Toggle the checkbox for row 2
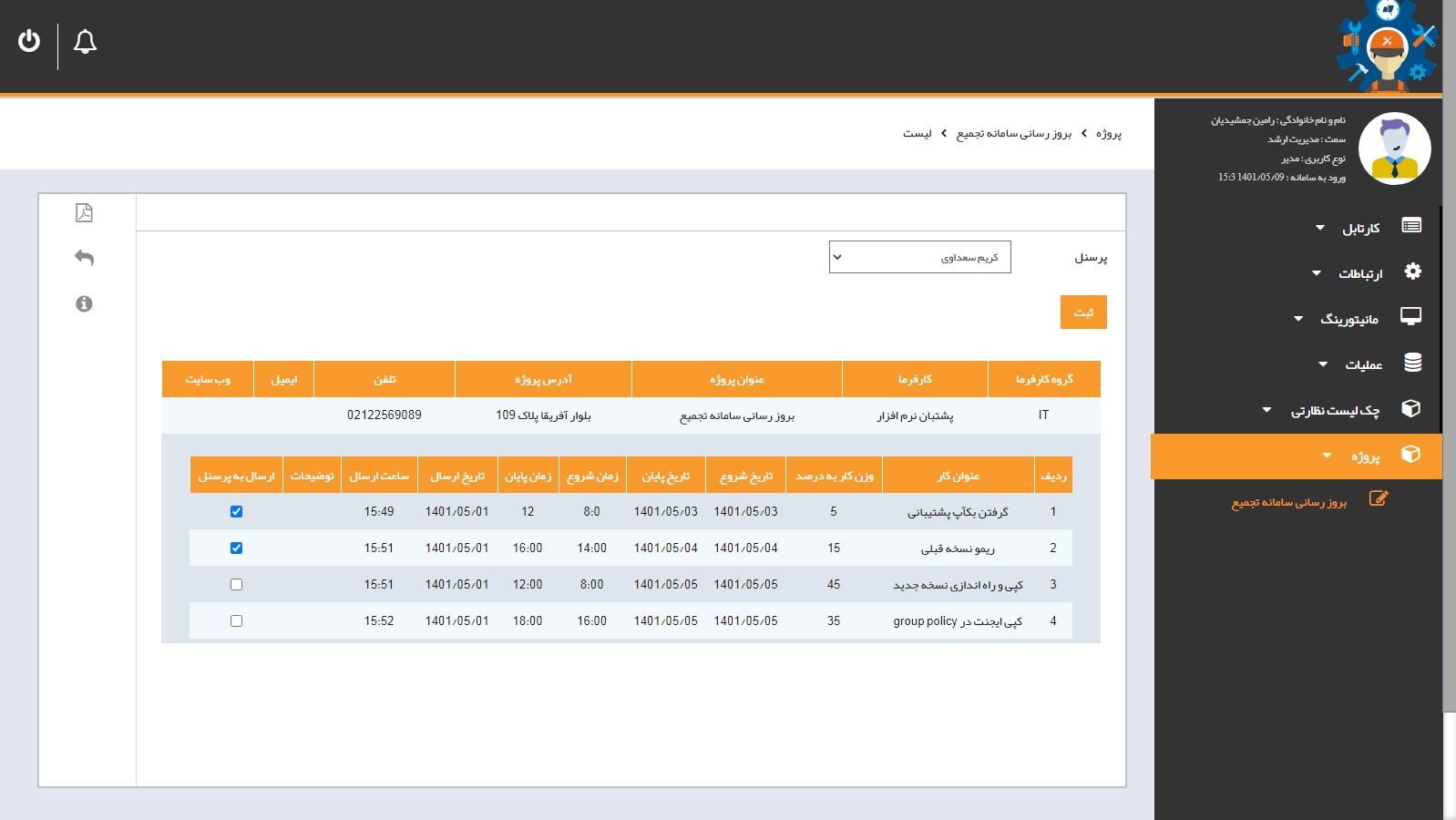1456x820 pixels. point(236,548)
